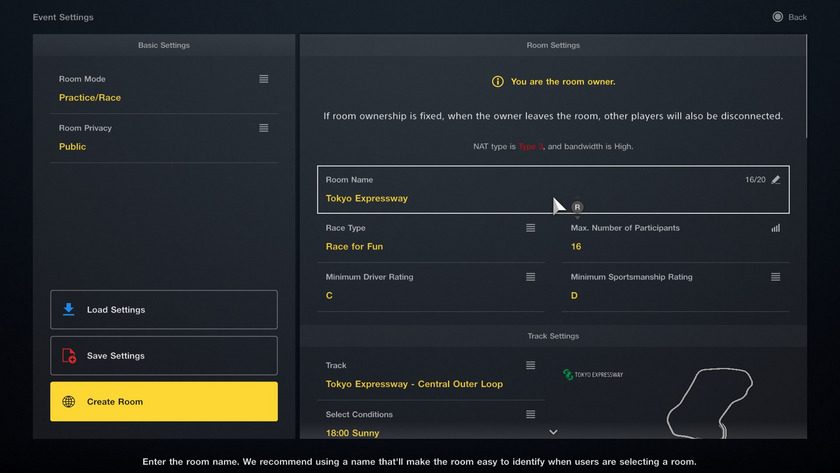Click the pencil edit icon for Room Name
This screenshot has width=840, height=473.
(776, 179)
